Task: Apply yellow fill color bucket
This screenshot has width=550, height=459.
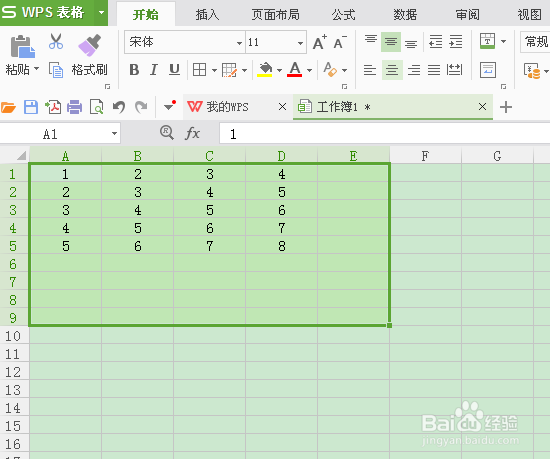Action: point(265,69)
